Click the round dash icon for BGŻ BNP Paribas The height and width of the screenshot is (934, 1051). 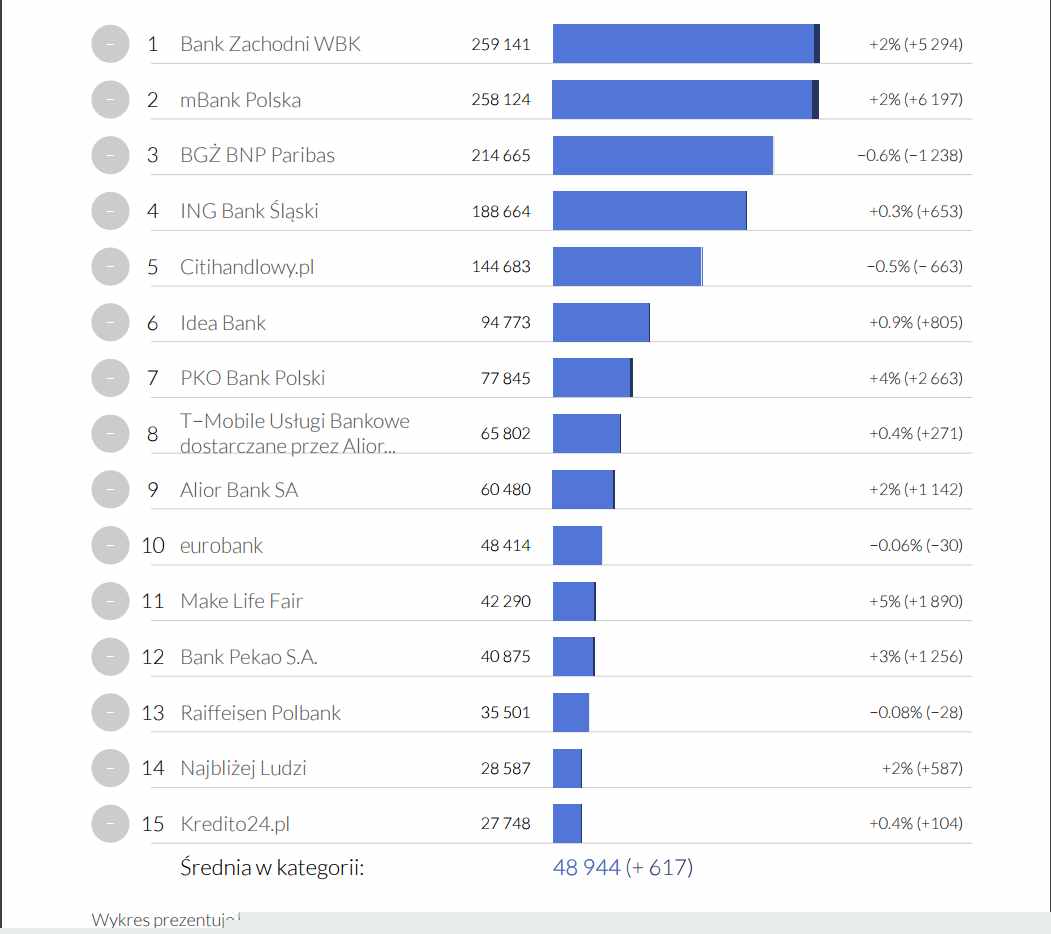[110, 155]
